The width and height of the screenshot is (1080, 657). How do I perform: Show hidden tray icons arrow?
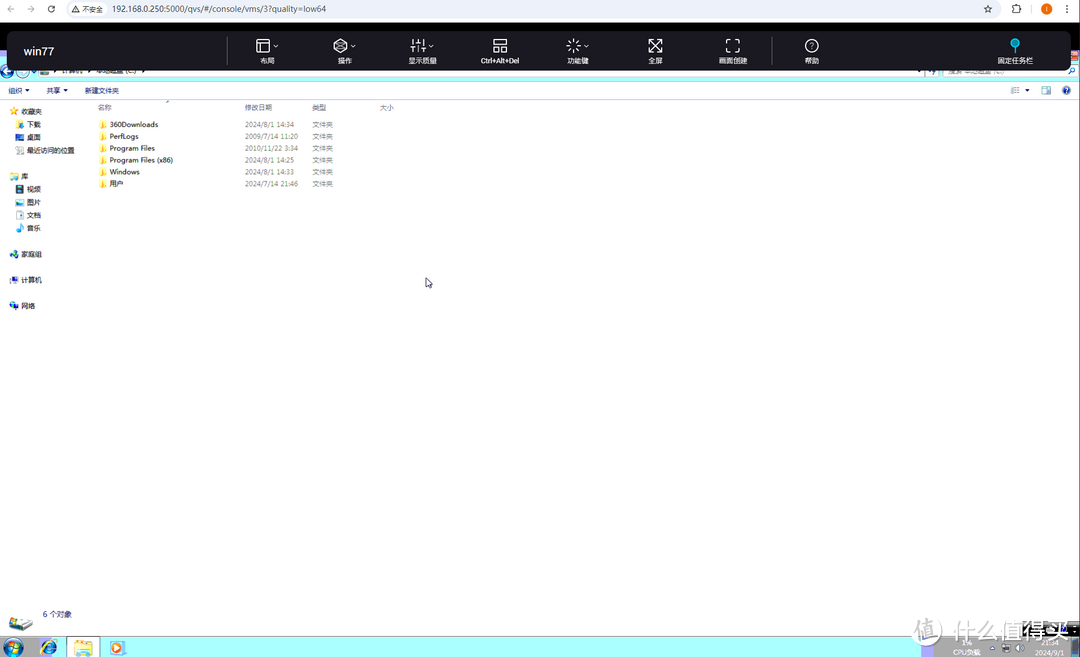point(993,648)
